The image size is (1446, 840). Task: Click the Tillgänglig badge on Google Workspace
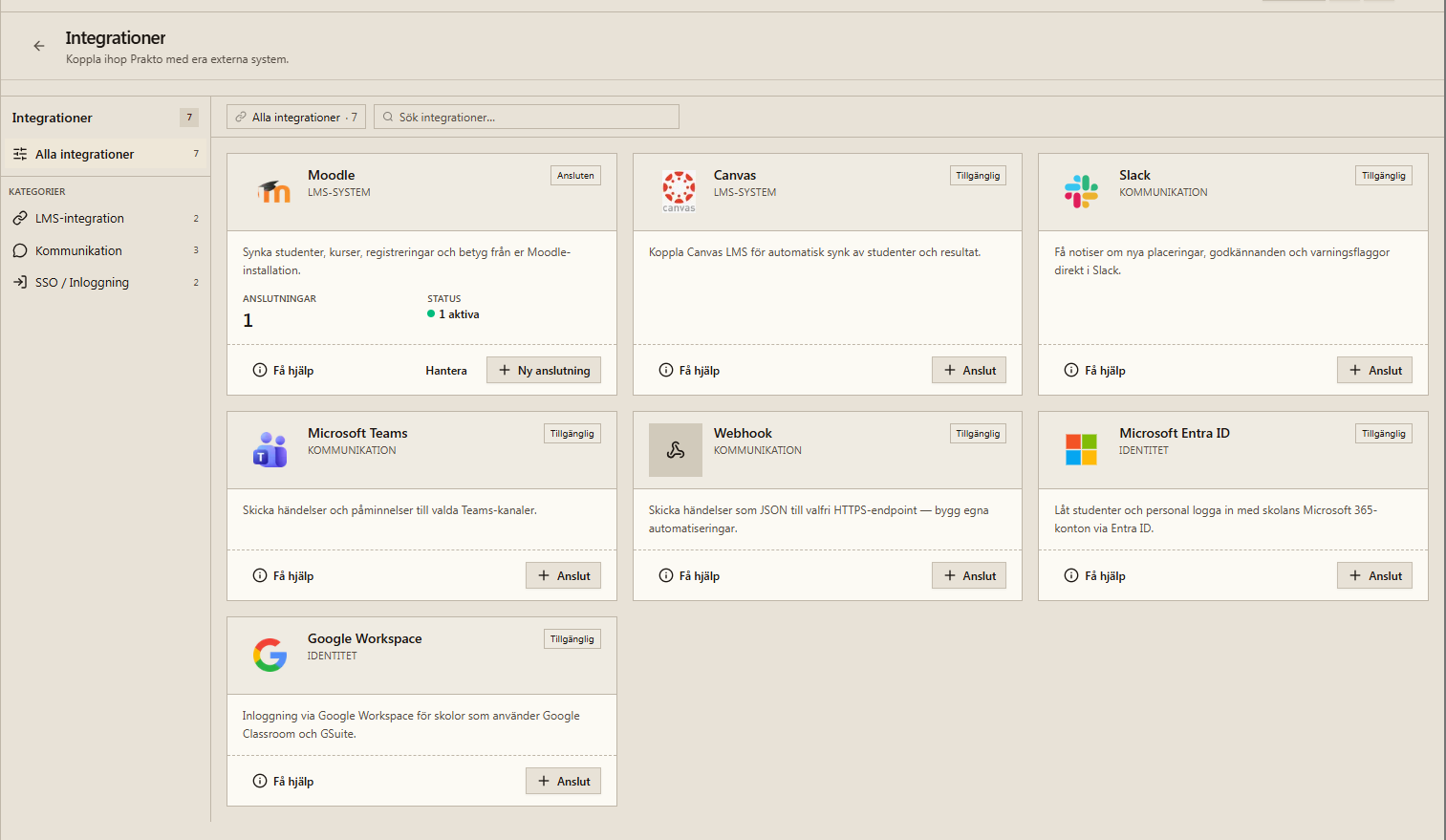point(572,639)
